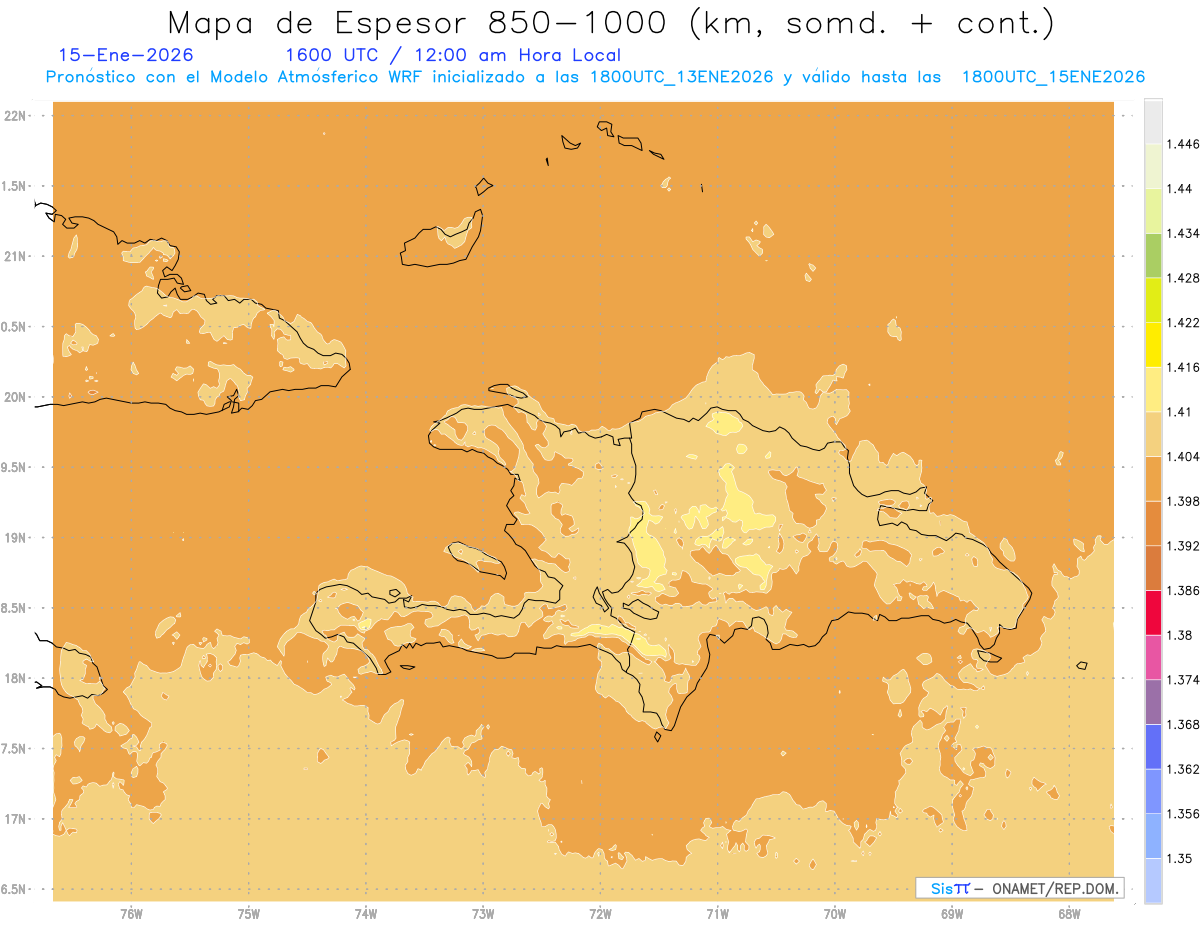The width and height of the screenshot is (1200, 927).
Task: Click the colorbar label 1.446
Action: tap(1183, 144)
